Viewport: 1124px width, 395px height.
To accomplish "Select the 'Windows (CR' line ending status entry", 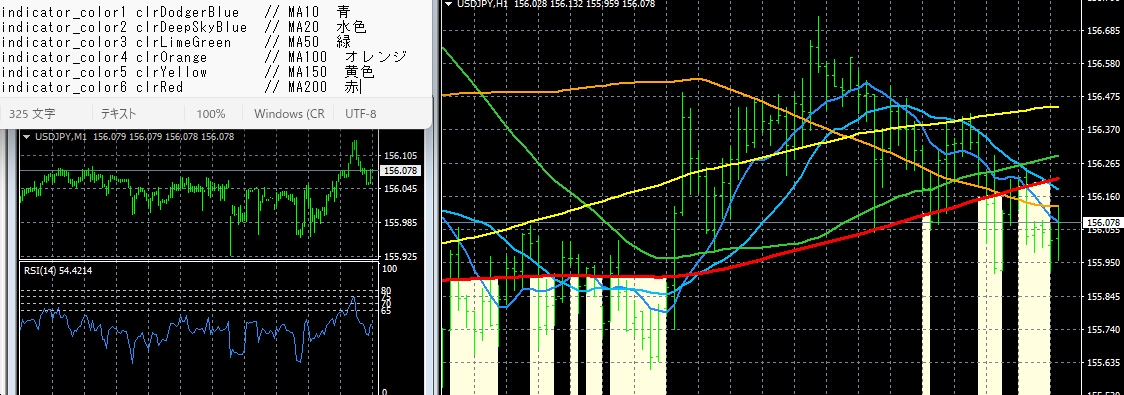I will [289, 114].
